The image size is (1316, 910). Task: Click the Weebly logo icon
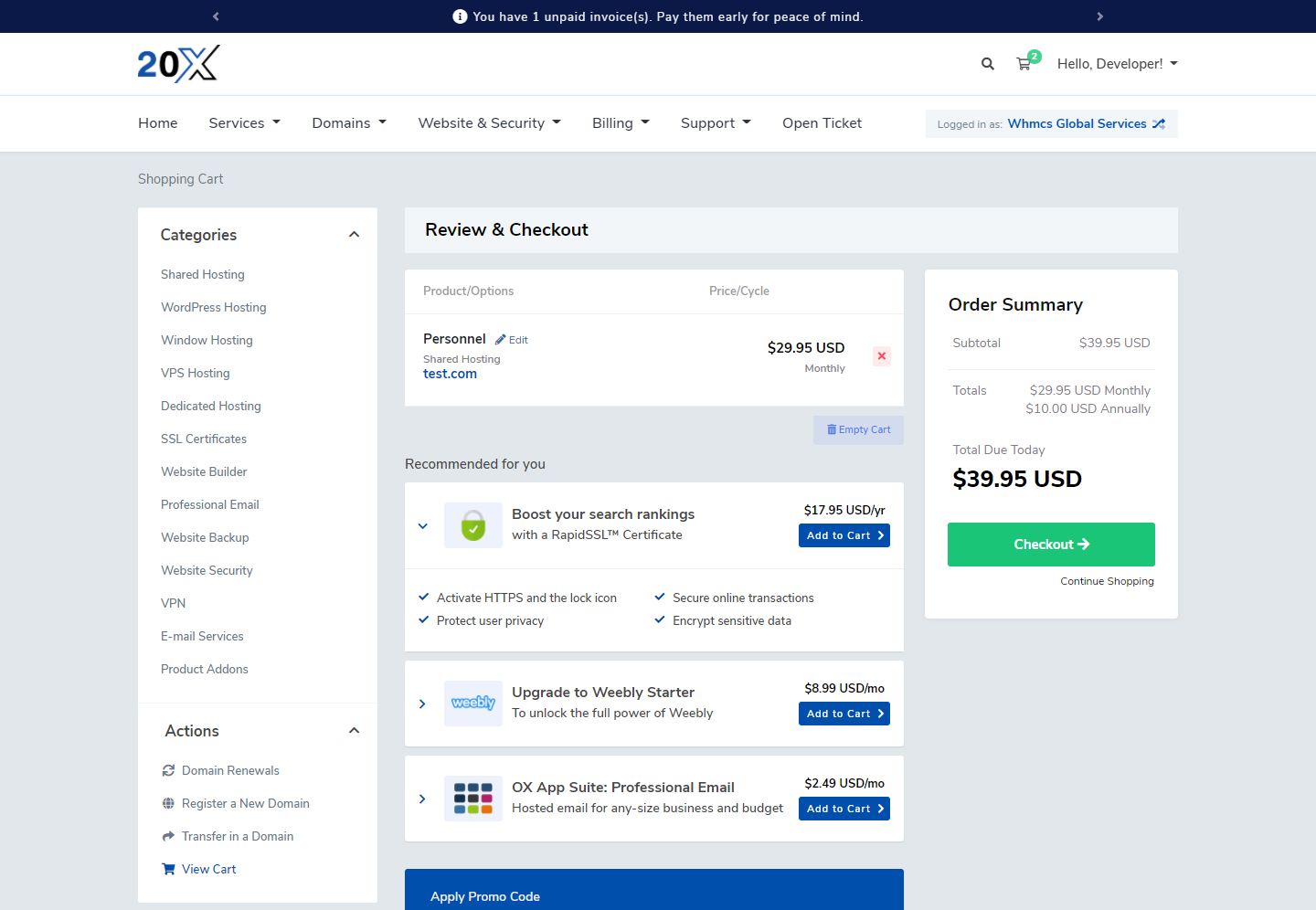(472, 704)
